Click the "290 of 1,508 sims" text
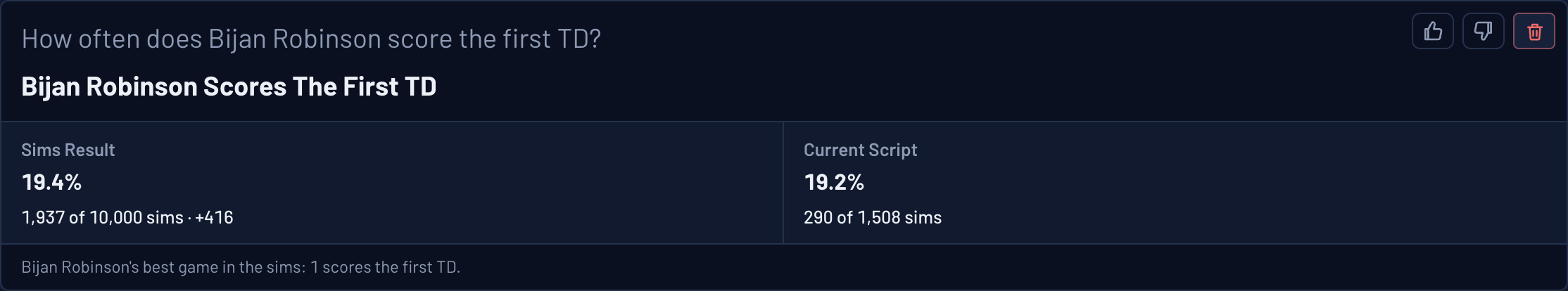This screenshot has width=1568, height=291. (873, 217)
